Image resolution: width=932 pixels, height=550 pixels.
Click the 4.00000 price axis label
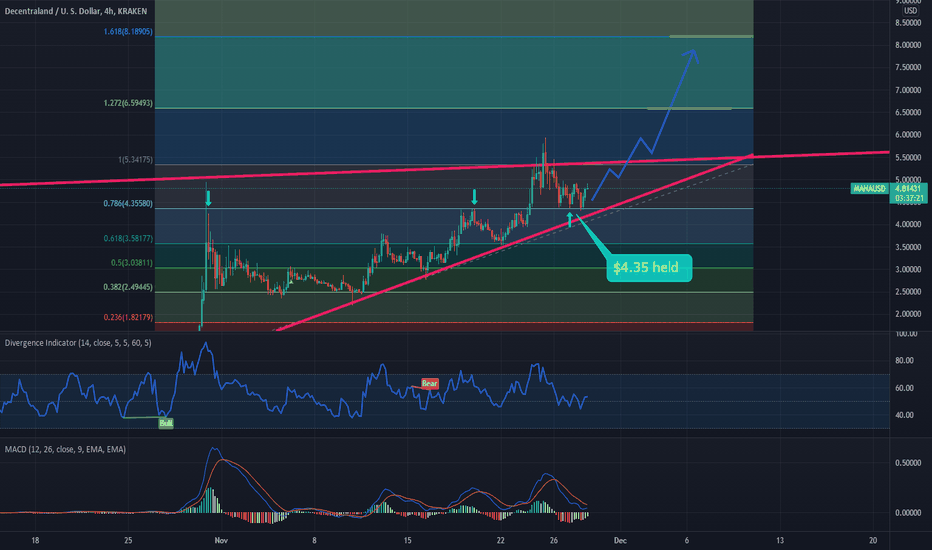coord(908,225)
